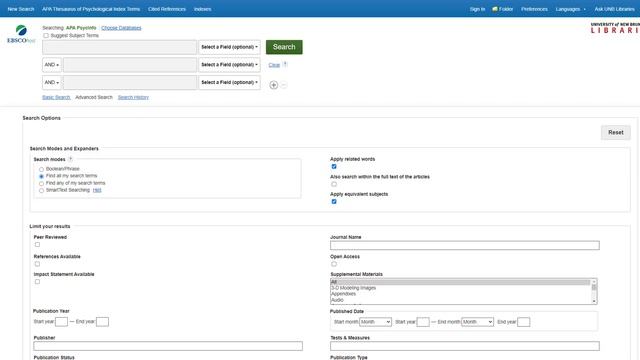Enable Also search within the full text

[334, 184]
